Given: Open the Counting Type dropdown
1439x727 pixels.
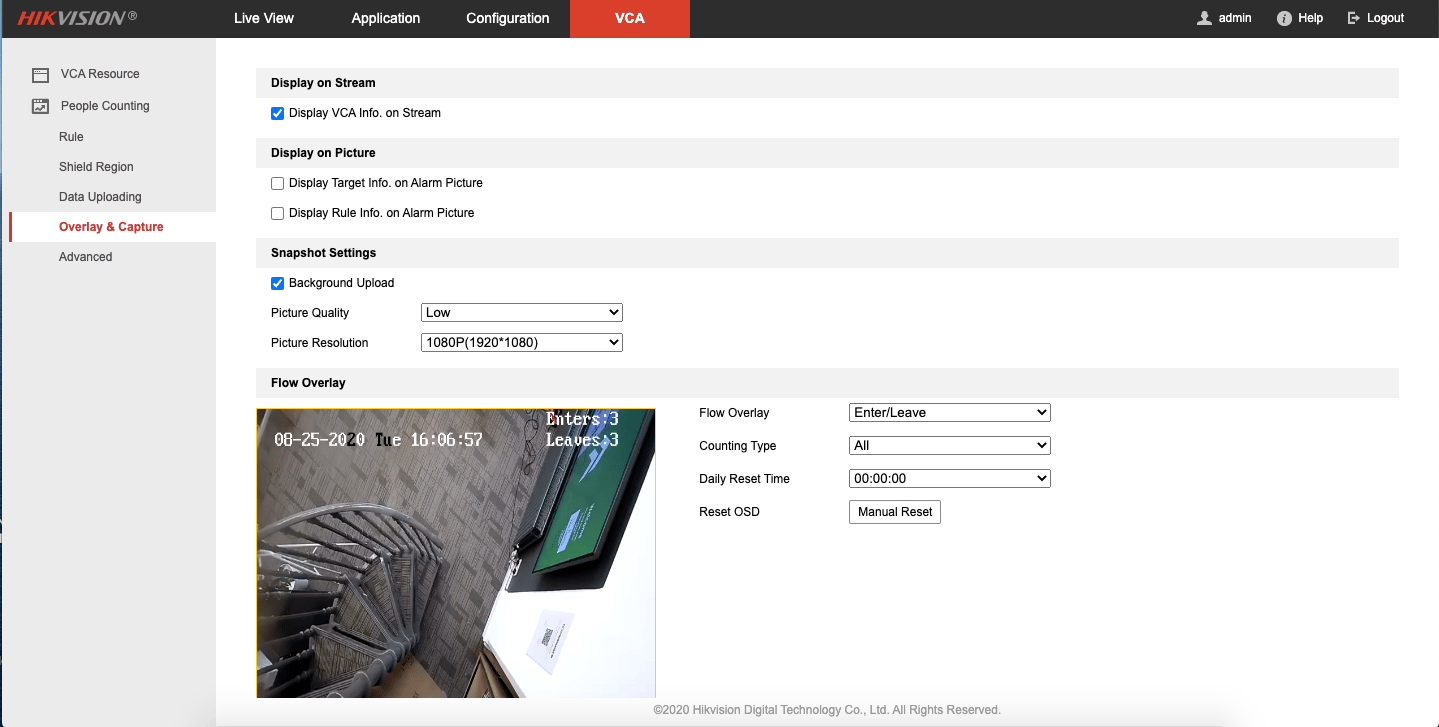Looking at the screenshot, I should 950,445.
